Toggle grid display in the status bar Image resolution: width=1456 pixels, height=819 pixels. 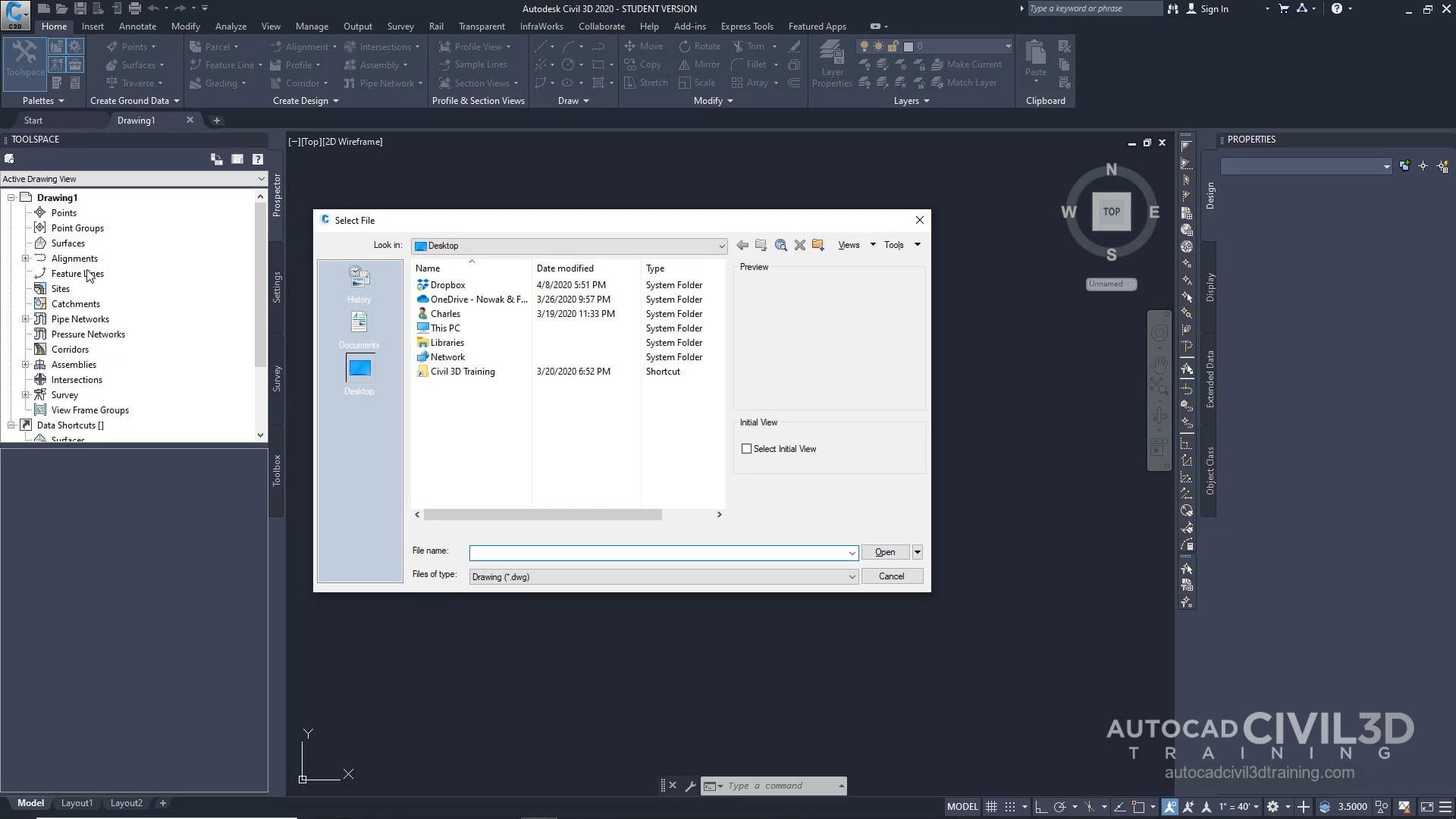pos(992,806)
